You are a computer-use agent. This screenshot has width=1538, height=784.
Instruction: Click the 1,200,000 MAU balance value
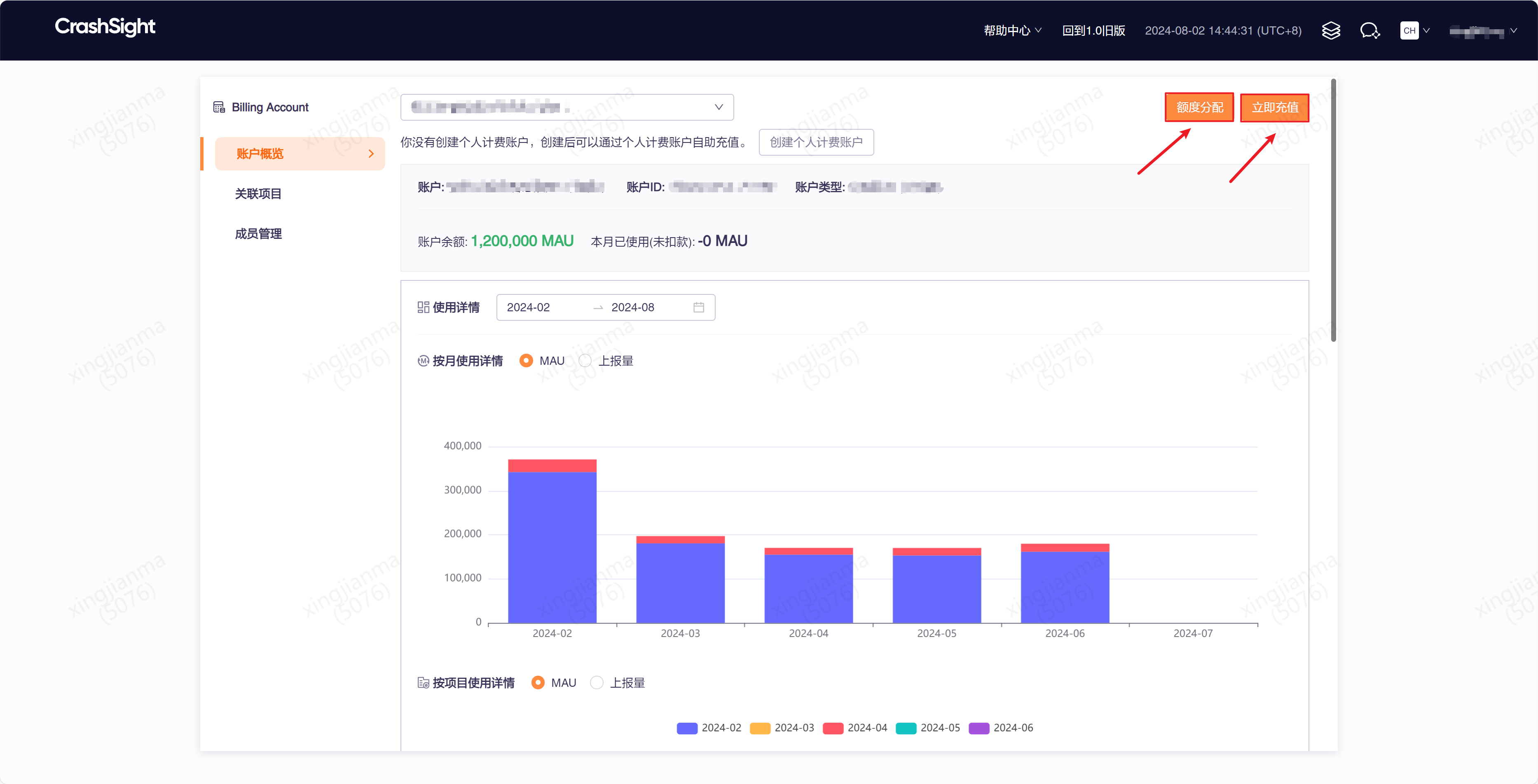tap(522, 241)
